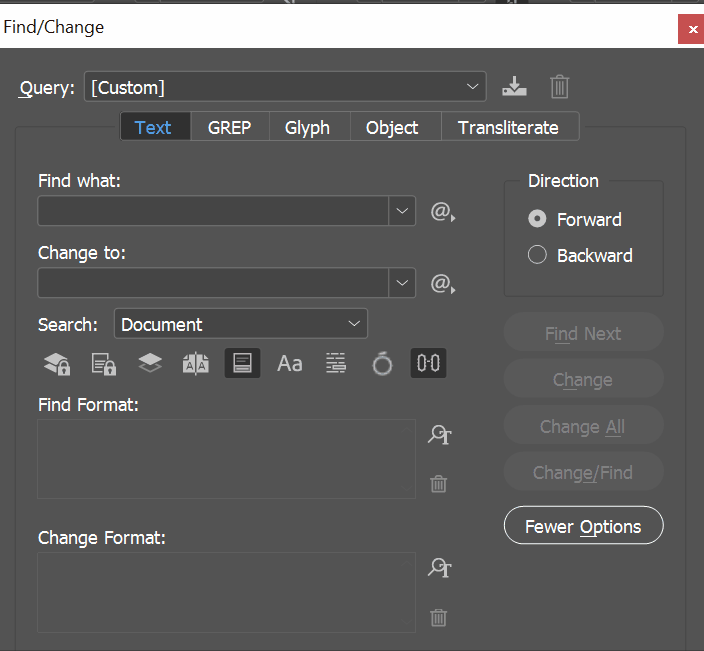Viewport: 704px width, 651px height.
Task: Click the Delete Query trash icon
Action: coord(560,87)
